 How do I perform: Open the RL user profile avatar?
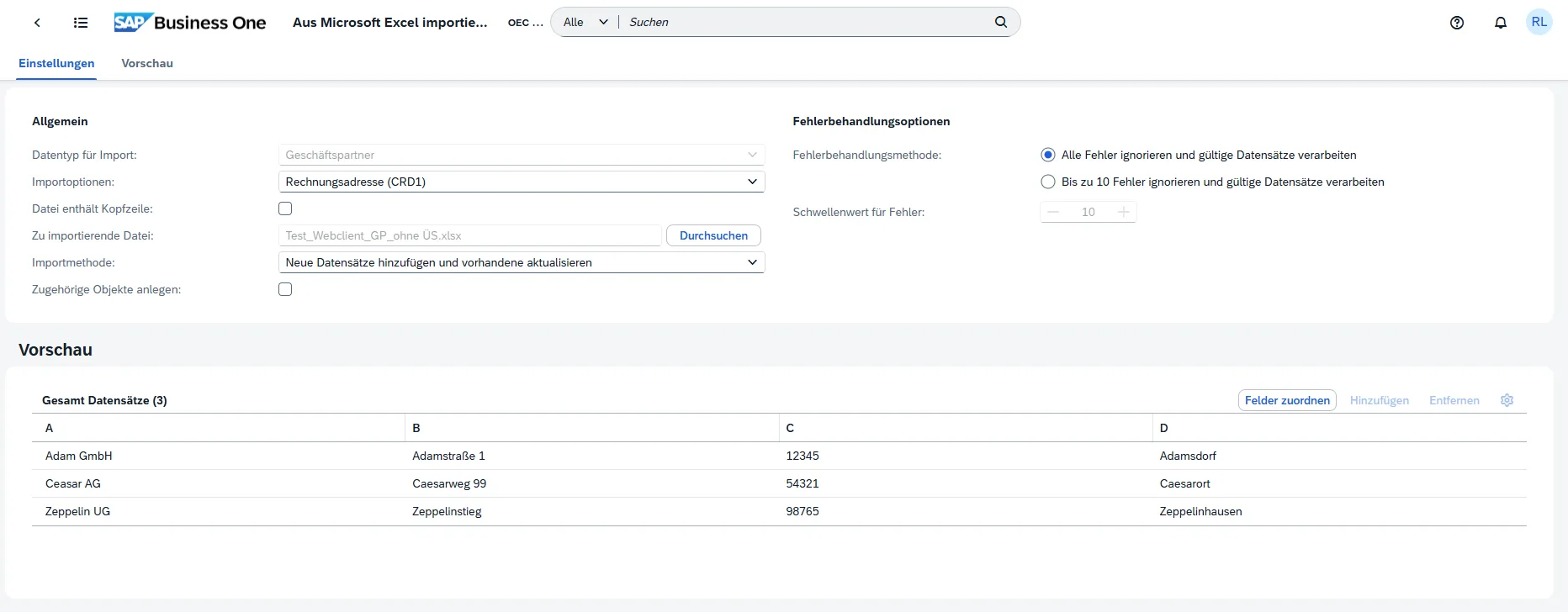click(x=1539, y=23)
